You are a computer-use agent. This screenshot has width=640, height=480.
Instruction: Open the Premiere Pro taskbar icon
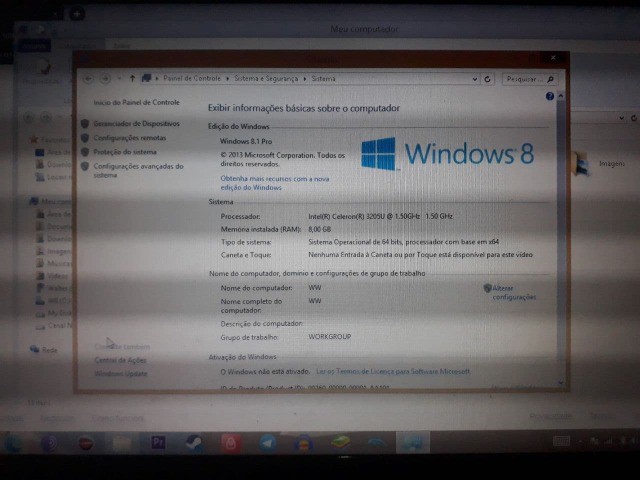(x=158, y=443)
